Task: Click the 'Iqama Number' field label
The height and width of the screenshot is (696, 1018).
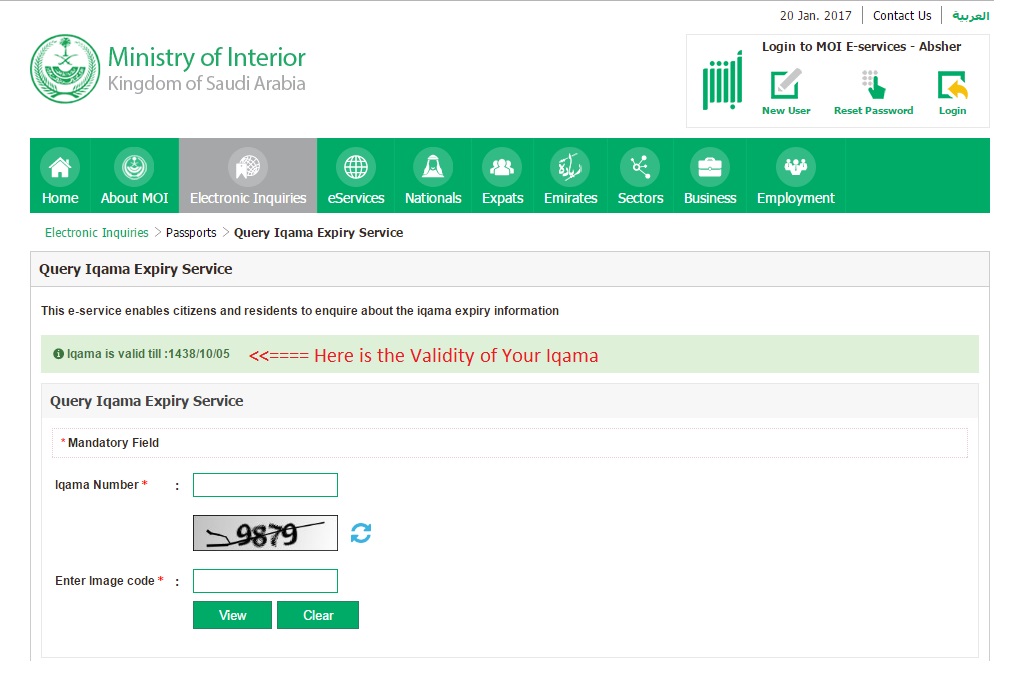Action: point(97,485)
